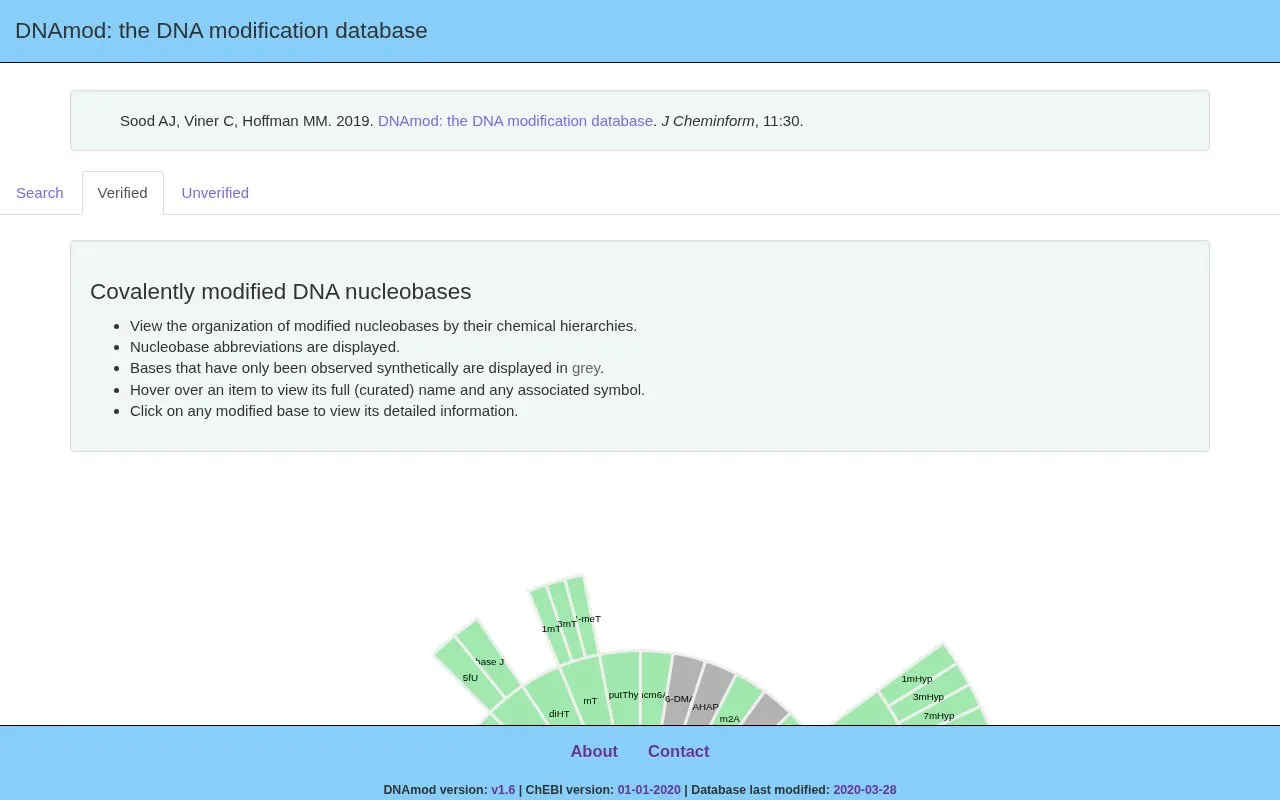1280x800 pixels.
Task: Click the 'Sood AJ, Viner C, Hoffman MM' authors text
Action: [x=225, y=121]
